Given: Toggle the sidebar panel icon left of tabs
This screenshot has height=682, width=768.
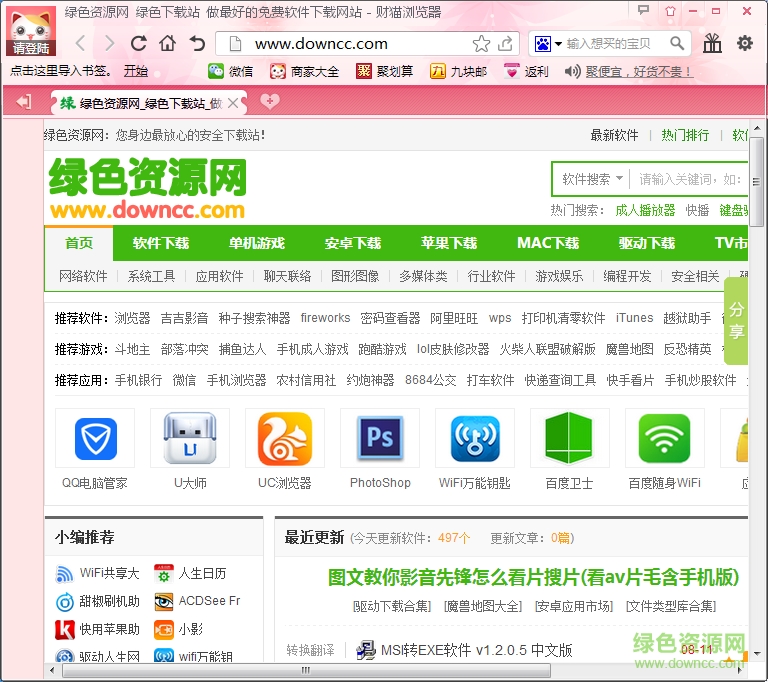Looking at the screenshot, I should tap(25, 102).
